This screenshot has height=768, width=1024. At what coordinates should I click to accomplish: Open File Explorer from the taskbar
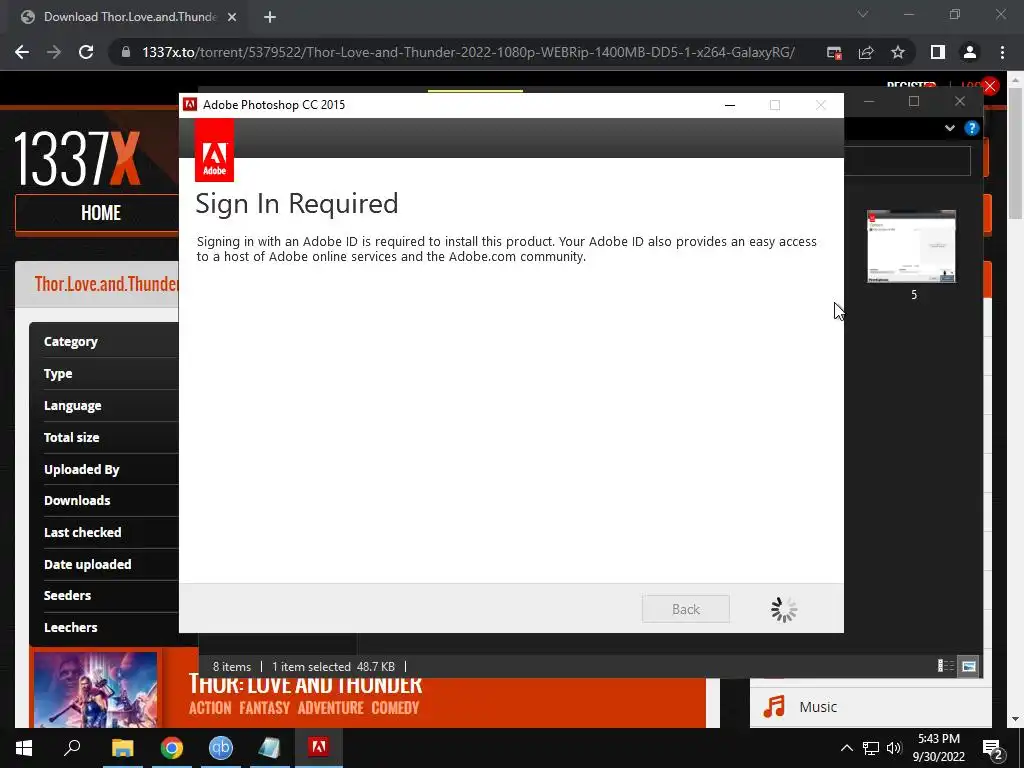[x=122, y=748]
